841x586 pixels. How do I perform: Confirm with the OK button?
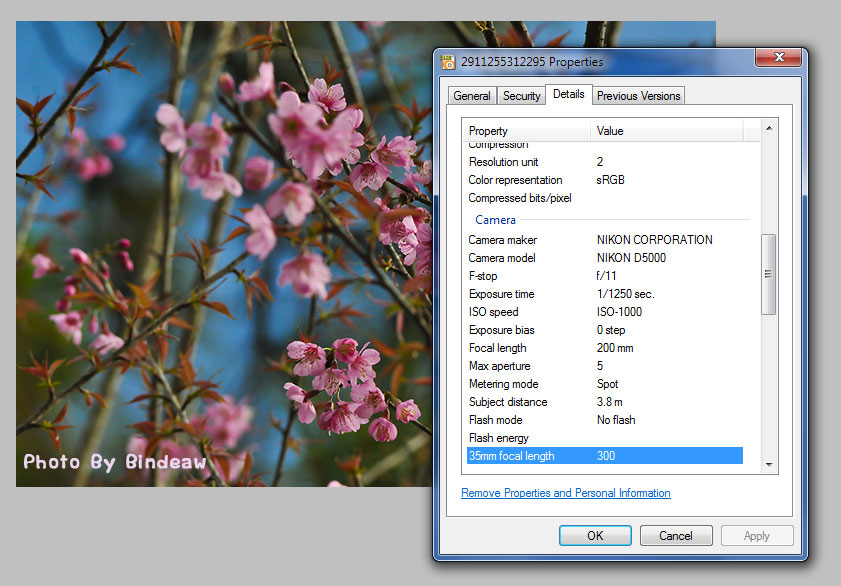[595, 535]
